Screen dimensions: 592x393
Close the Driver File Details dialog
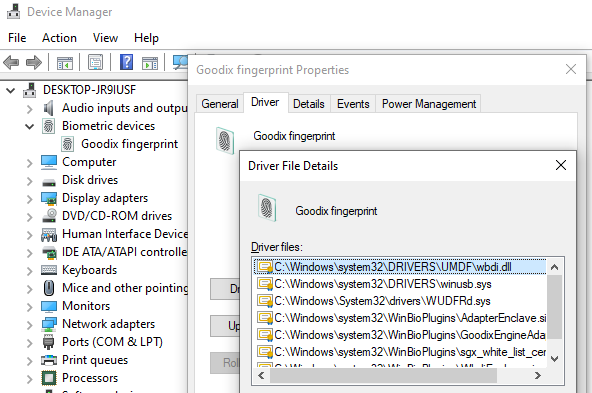click(x=561, y=165)
